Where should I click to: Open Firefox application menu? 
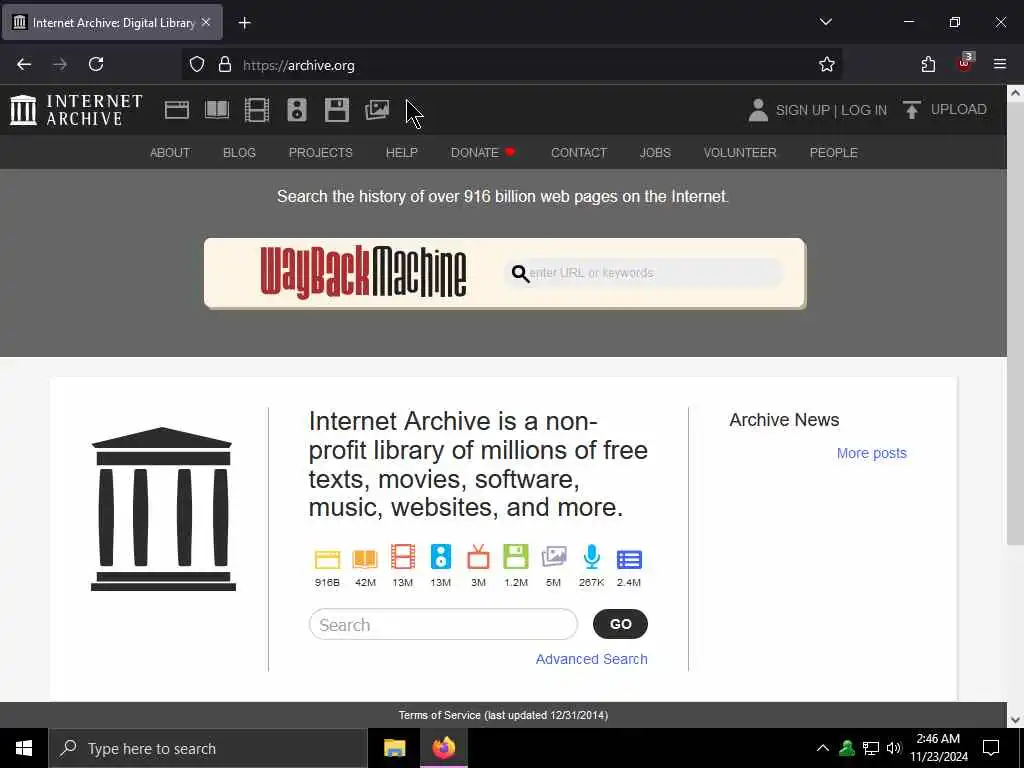coord(999,64)
